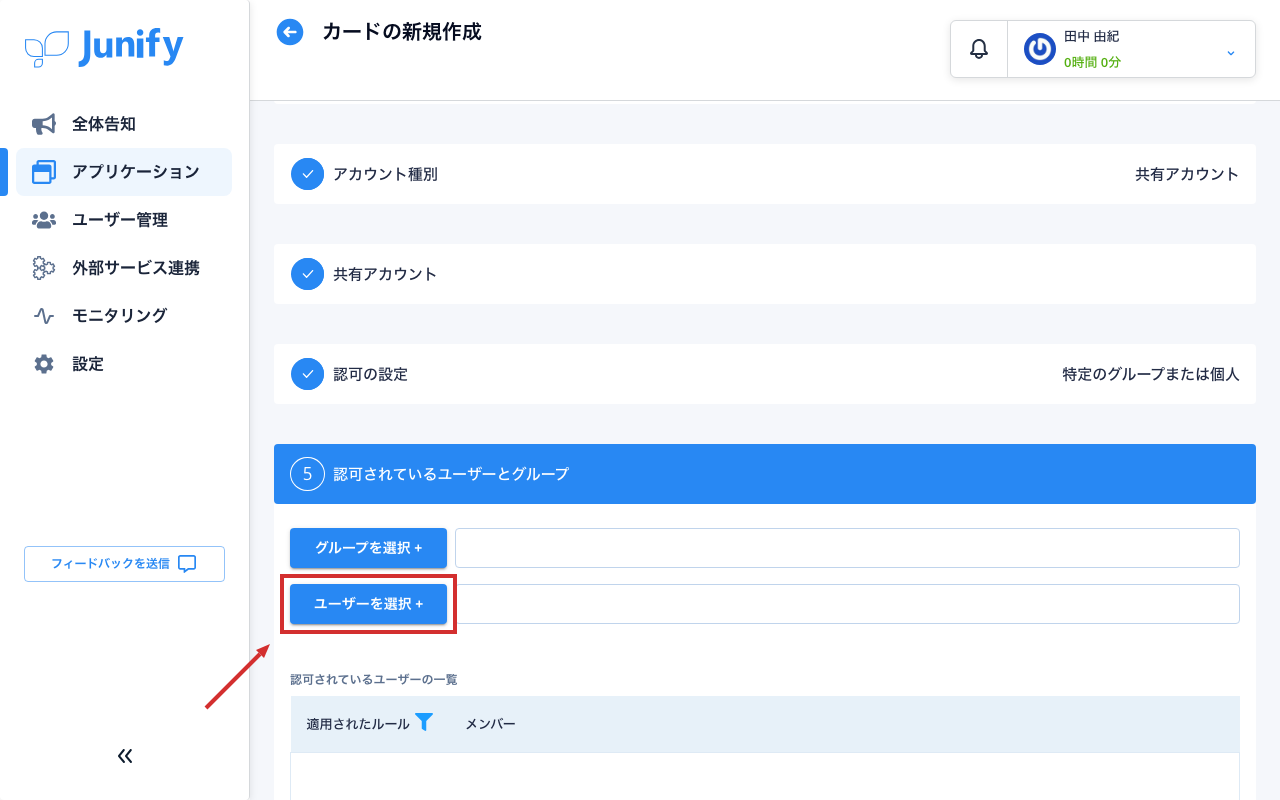This screenshot has height=800, width=1280.
Task: Go to ユーザー管理 section
Action: 124,220
